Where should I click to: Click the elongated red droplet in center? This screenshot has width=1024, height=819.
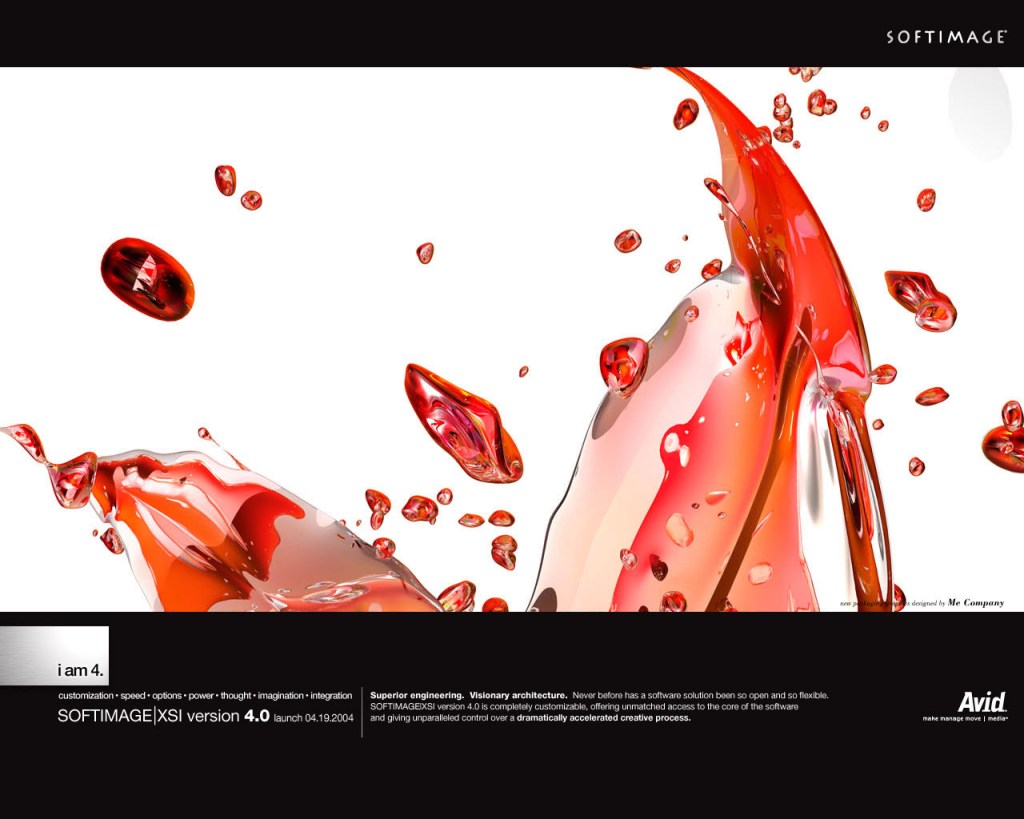pos(462,422)
